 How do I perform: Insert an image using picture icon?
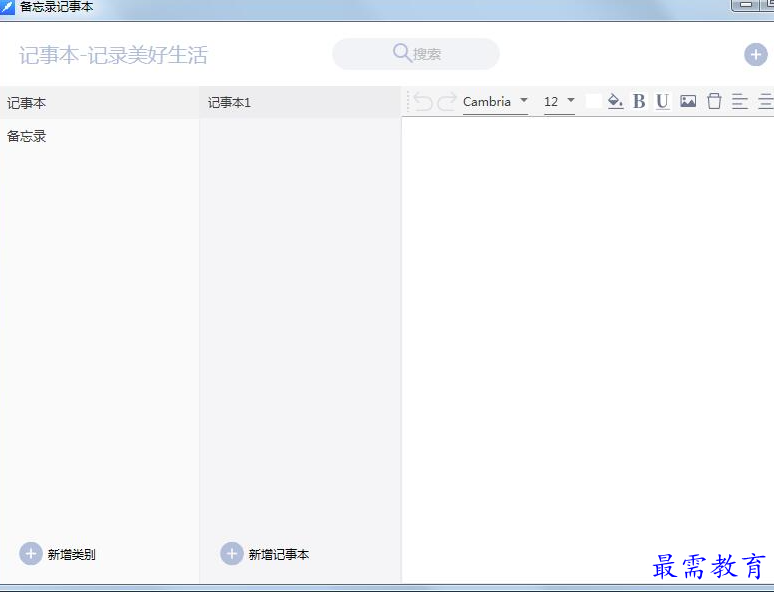(x=688, y=101)
